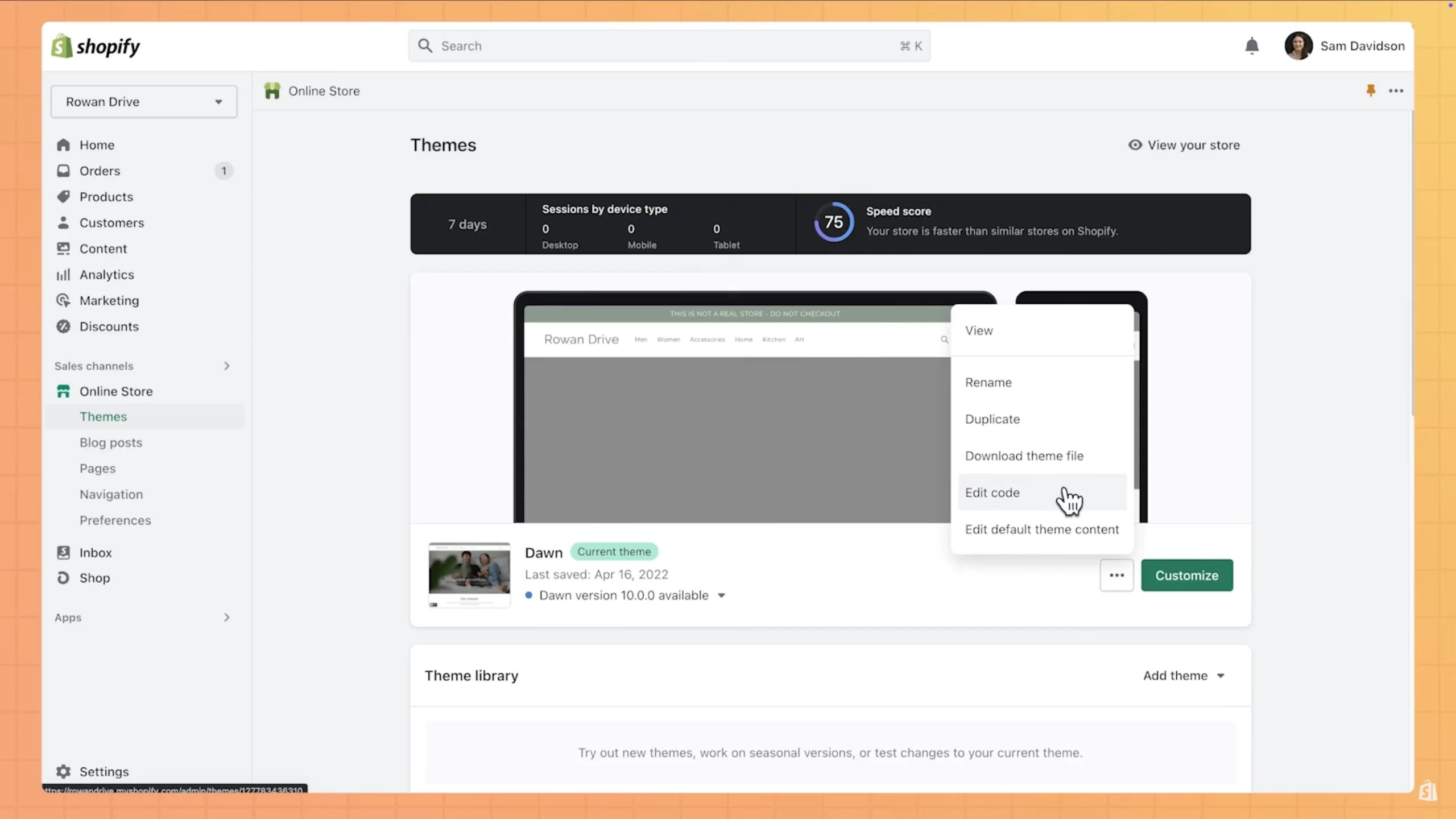Choose Edit default theme content
This screenshot has height=819, width=1456.
tap(1042, 529)
